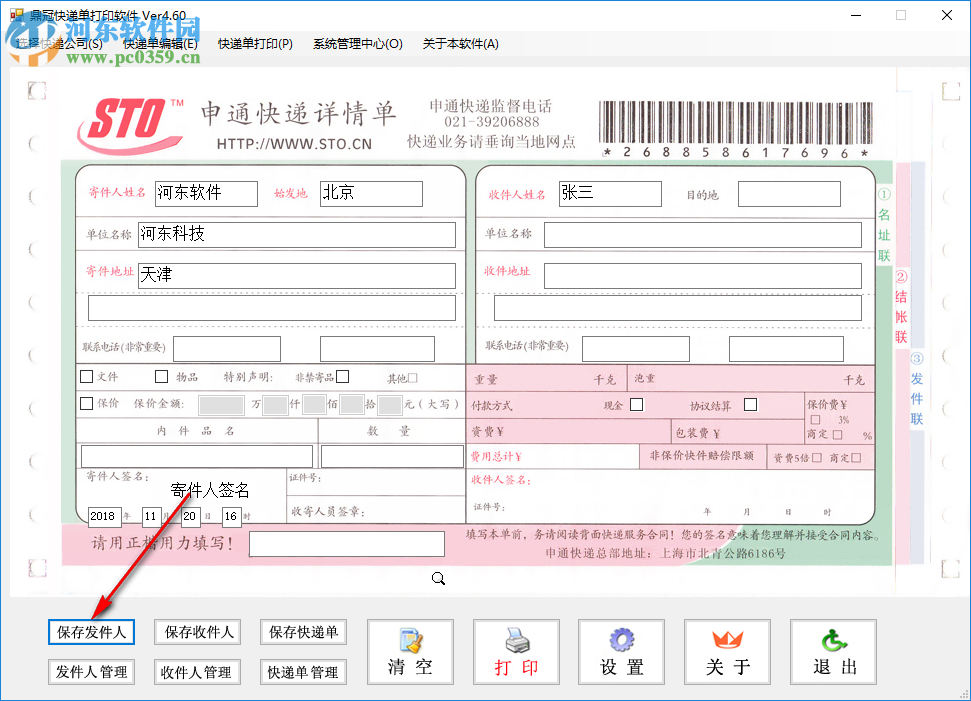Click the 收件人管理 button

[197, 672]
